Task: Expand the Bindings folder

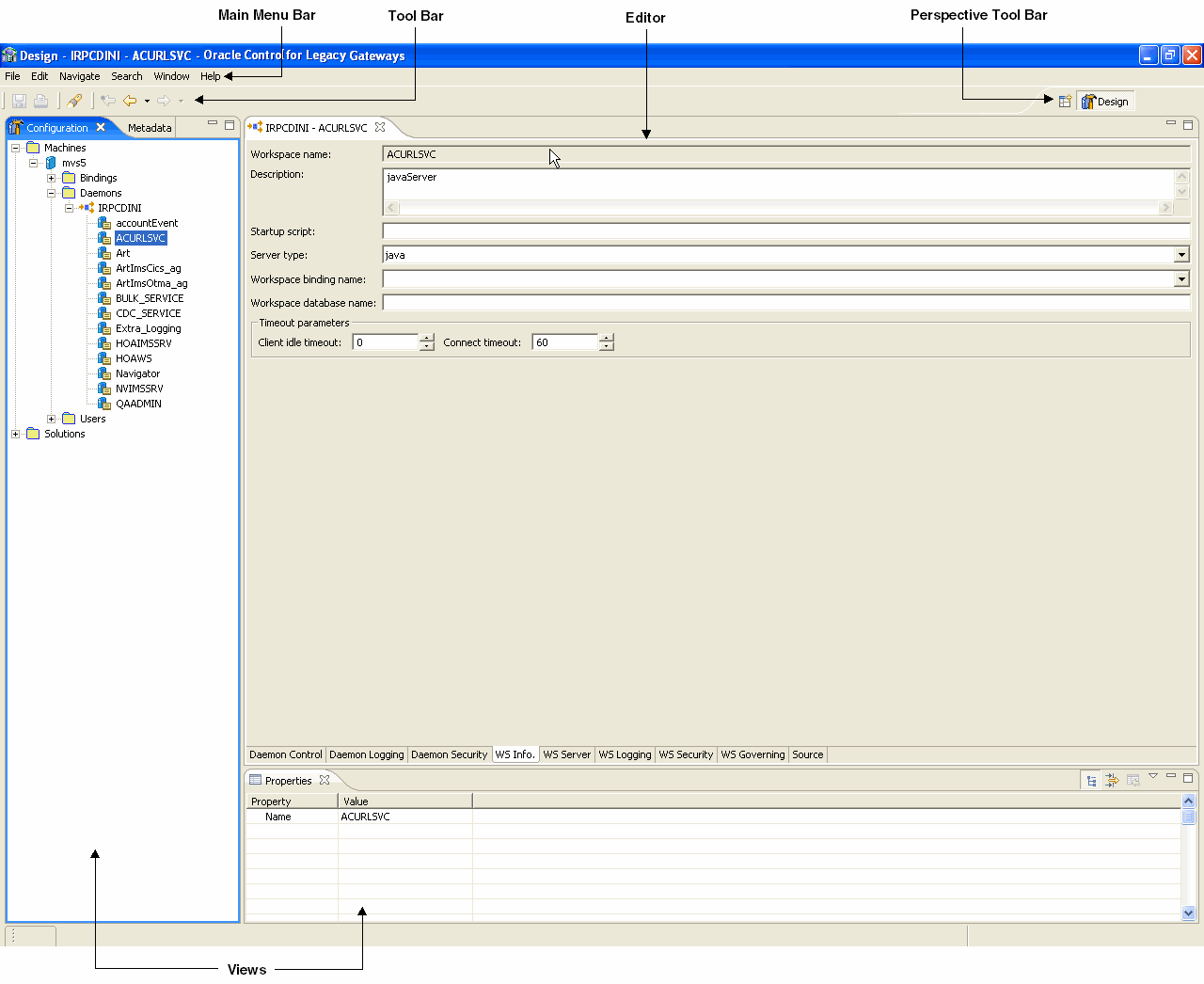Action: [52, 178]
